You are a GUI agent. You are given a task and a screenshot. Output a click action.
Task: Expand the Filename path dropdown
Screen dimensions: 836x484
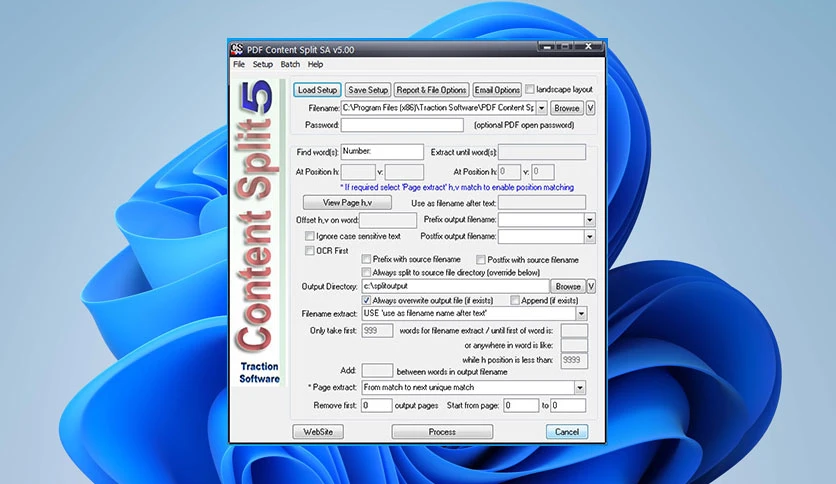click(x=541, y=108)
